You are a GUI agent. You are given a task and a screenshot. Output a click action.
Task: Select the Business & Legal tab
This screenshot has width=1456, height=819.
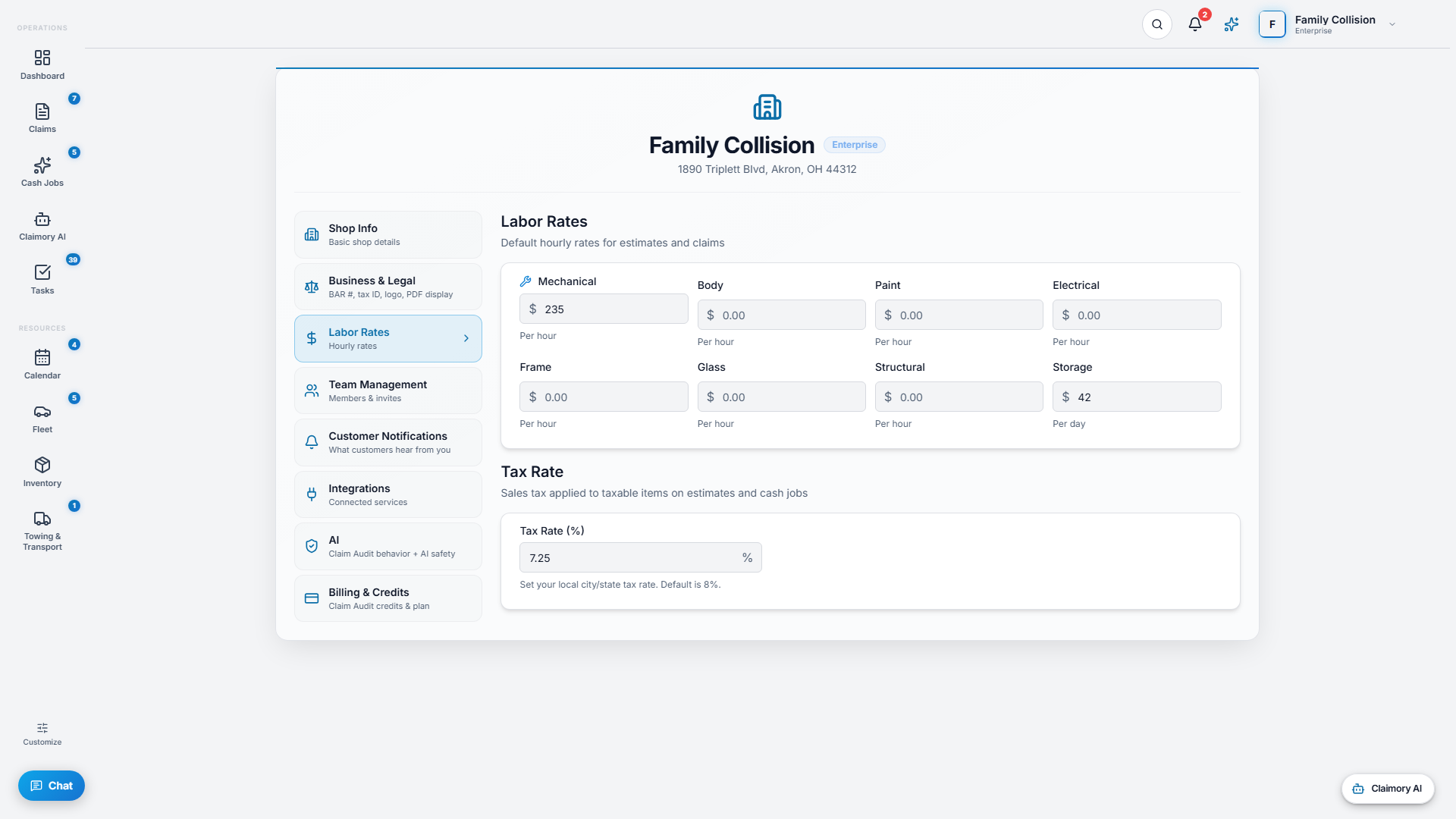pyautogui.click(x=388, y=287)
